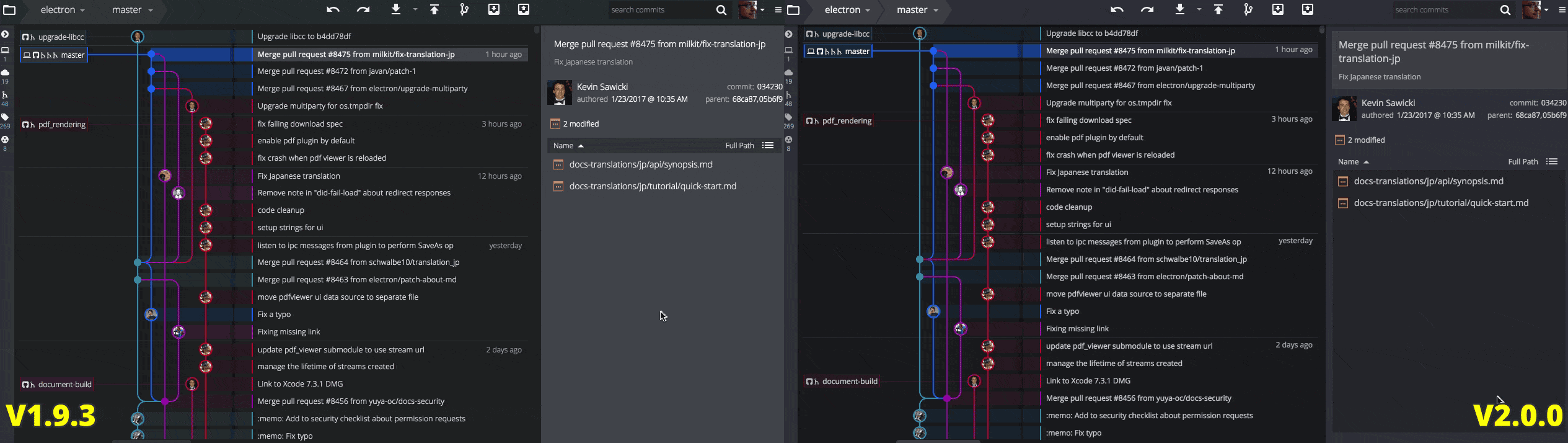The height and width of the screenshot is (443, 1568).
Task: Open electron repository dropdown in V1.9.3
Action: pos(63,10)
